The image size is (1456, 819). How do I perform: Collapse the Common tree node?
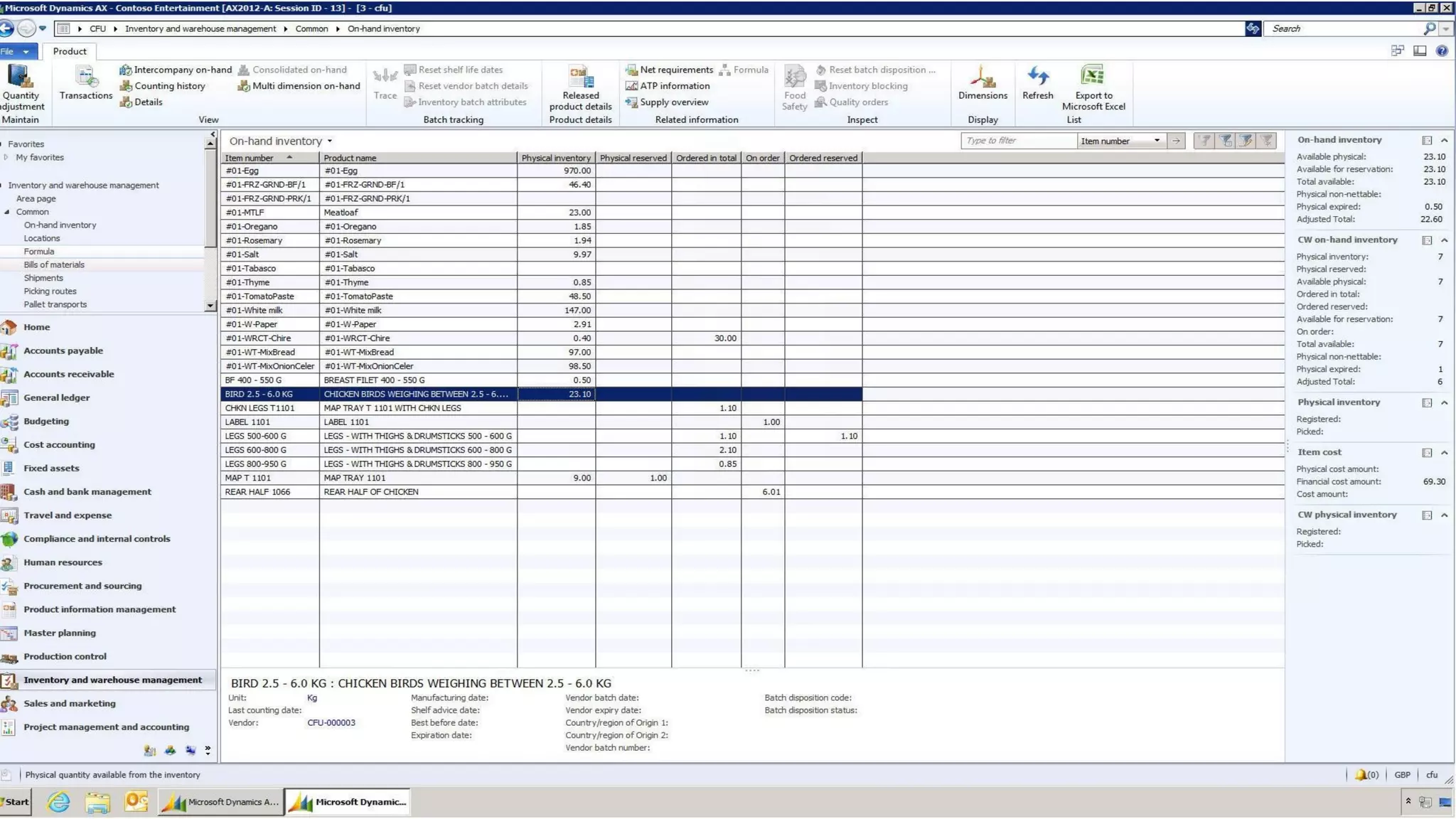coord(7,212)
